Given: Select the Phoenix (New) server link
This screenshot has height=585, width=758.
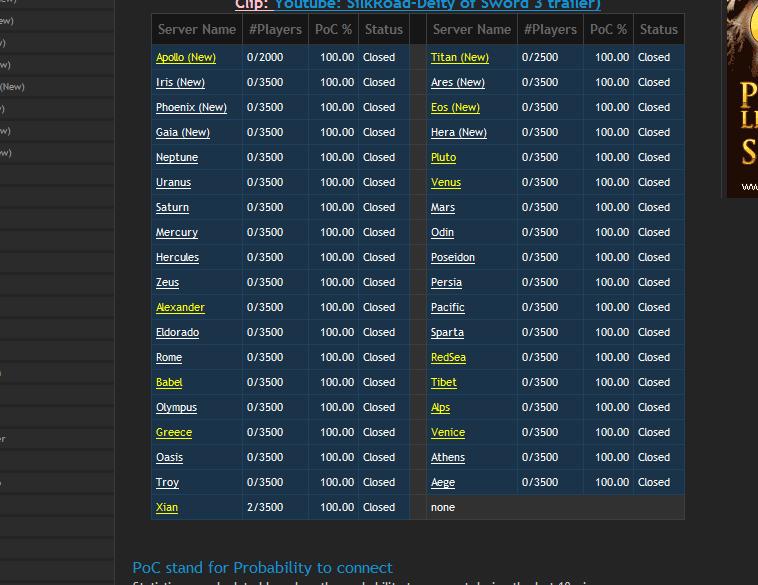Looking at the screenshot, I should click(x=191, y=108).
